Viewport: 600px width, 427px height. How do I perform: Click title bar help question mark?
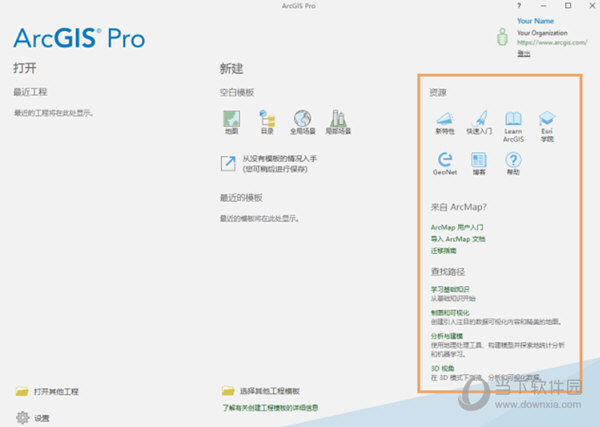point(519,5)
